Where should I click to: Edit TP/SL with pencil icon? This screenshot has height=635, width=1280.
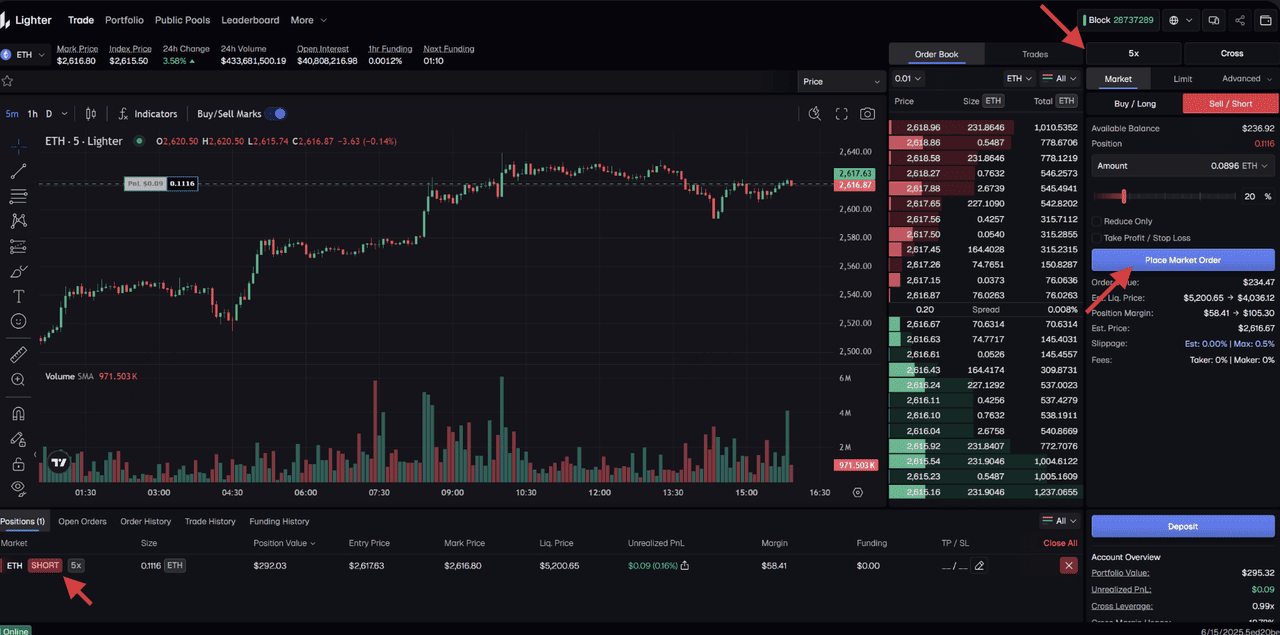pos(979,566)
